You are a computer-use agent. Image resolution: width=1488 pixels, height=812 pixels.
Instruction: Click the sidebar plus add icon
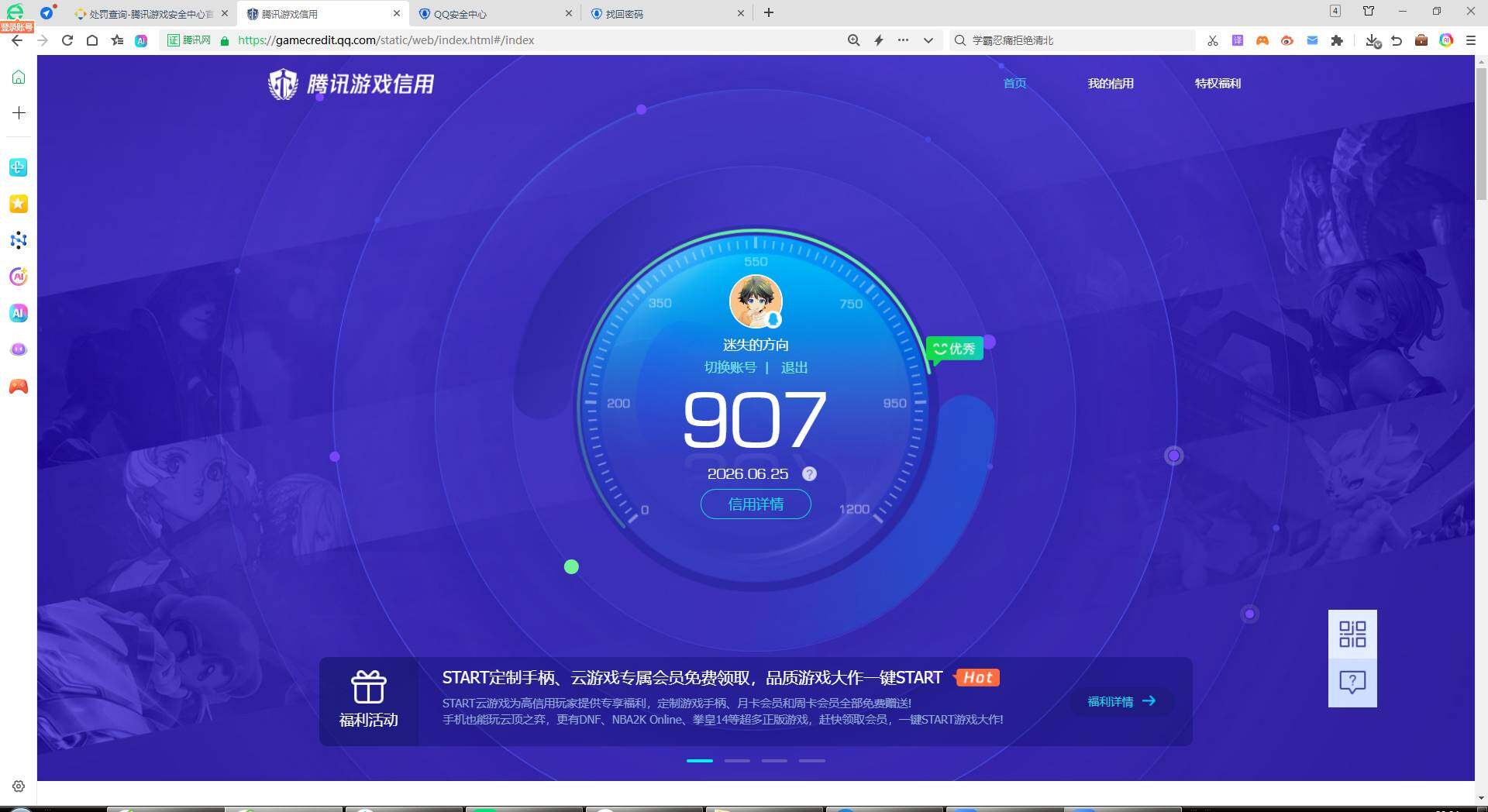[x=19, y=113]
